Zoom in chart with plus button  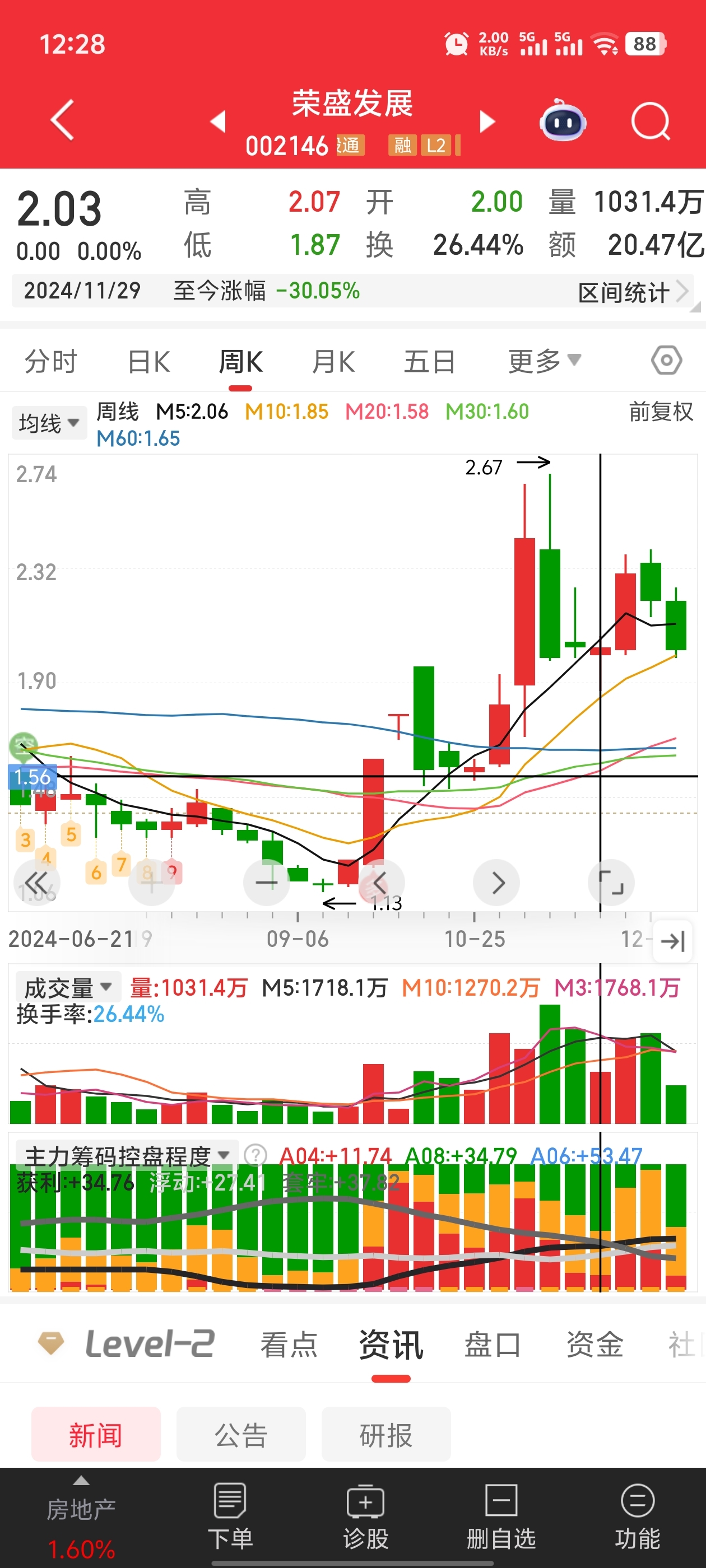pyautogui.click(x=152, y=883)
